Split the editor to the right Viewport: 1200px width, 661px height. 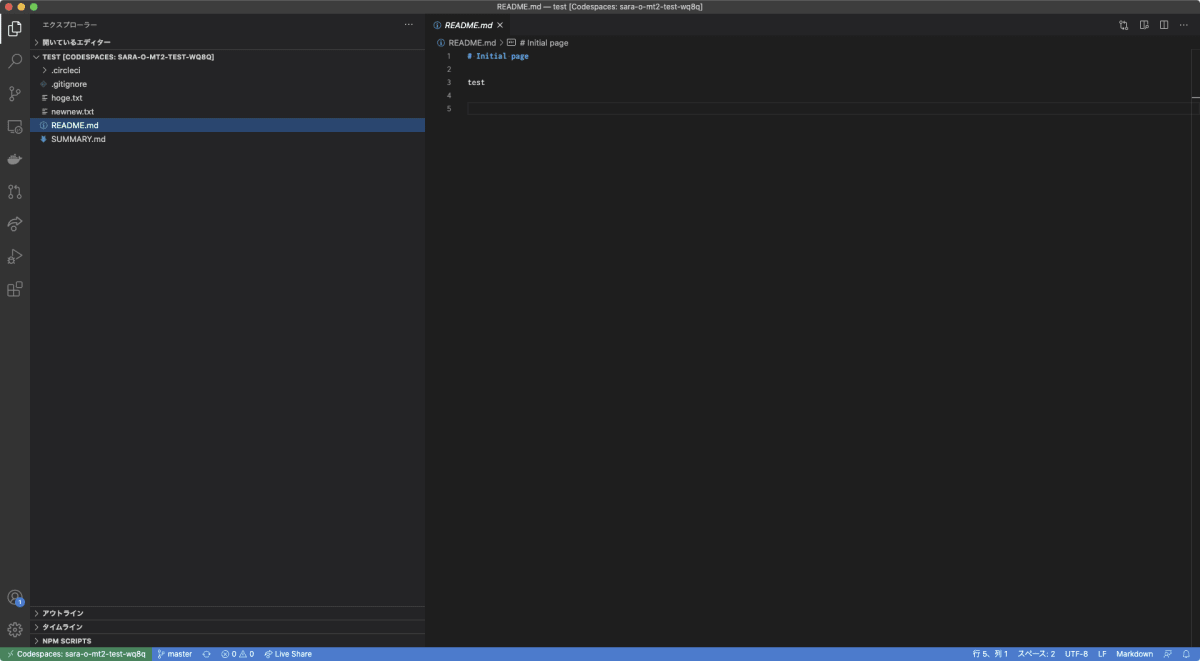click(1164, 25)
